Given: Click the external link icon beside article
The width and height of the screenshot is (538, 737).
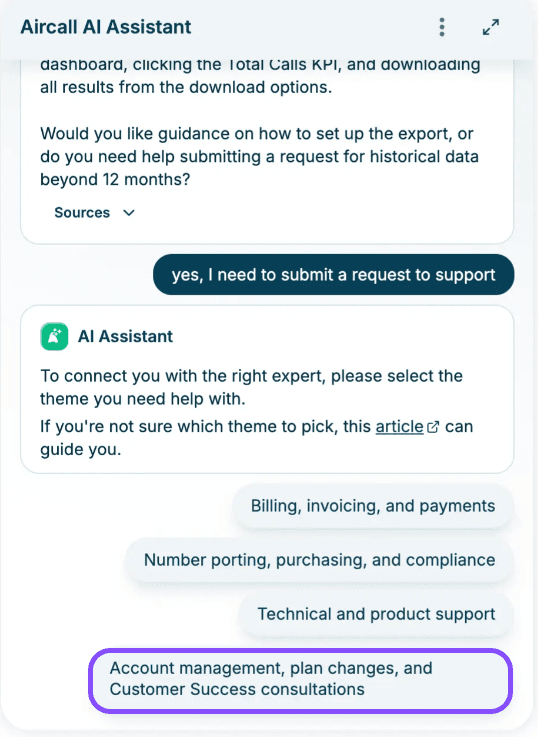Looking at the screenshot, I should click(433, 427).
